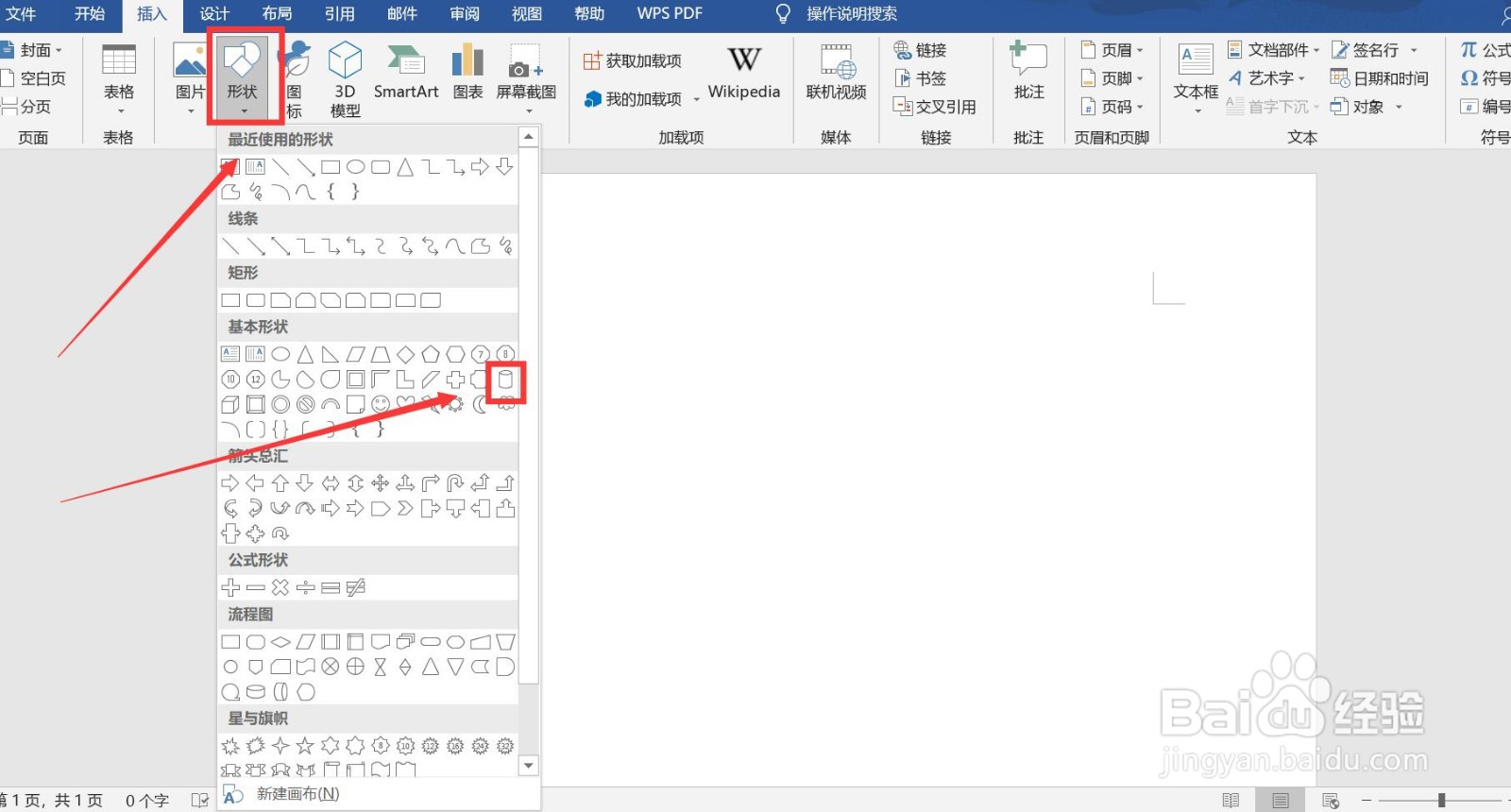This screenshot has width=1511, height=812.
Task: Open the 表格 table insert button
Action: pos(119,77)
